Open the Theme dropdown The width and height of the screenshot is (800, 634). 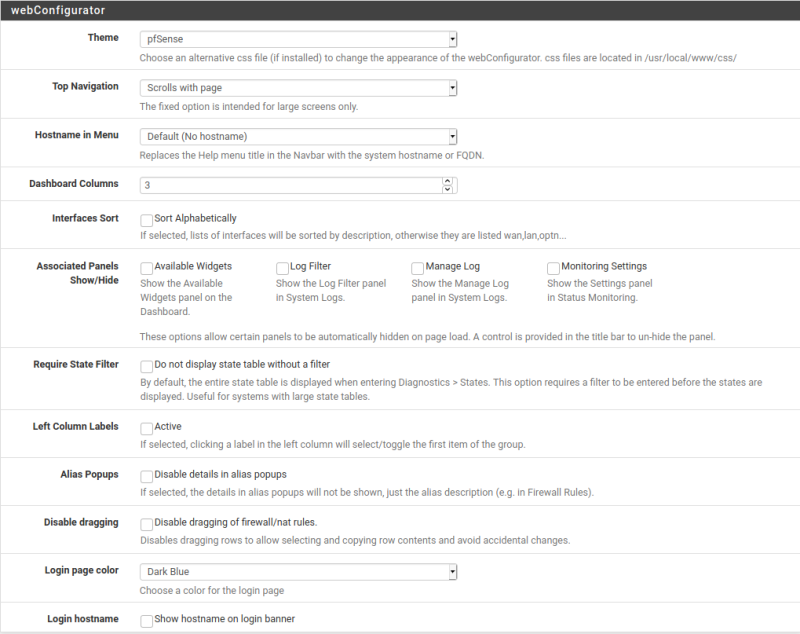pos(298,39)
